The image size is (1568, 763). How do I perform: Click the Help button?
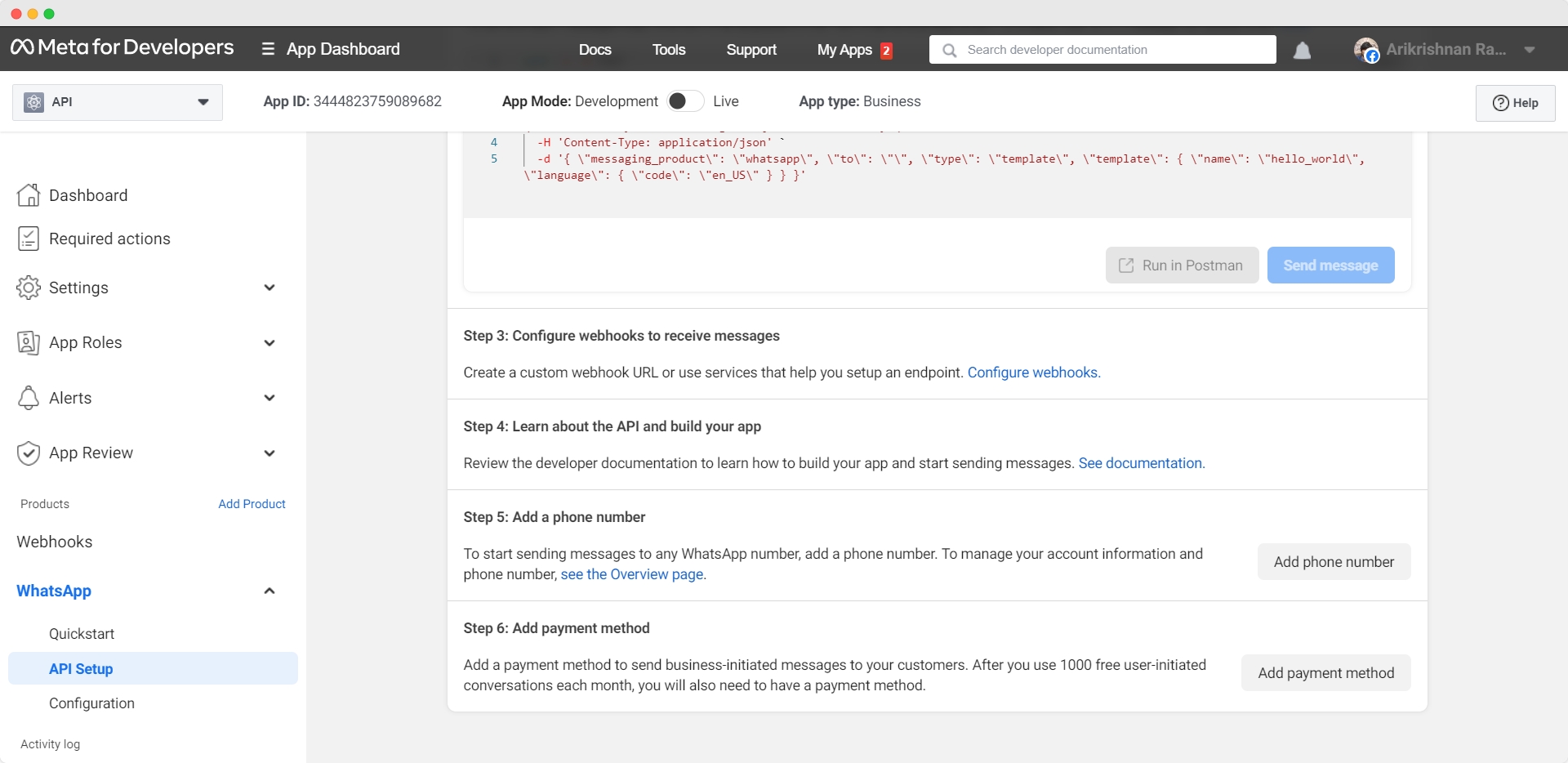coord(1515,103)
